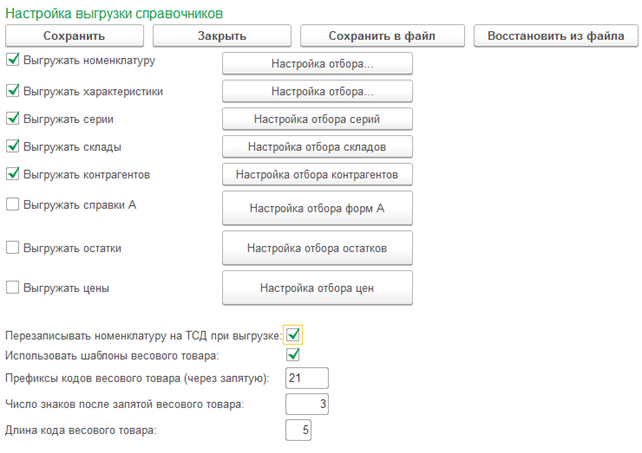Click the Выгружать номенклатуру label
Viewport: 642px width, 453px height.
pyautogui.click(x=89, y=61)
